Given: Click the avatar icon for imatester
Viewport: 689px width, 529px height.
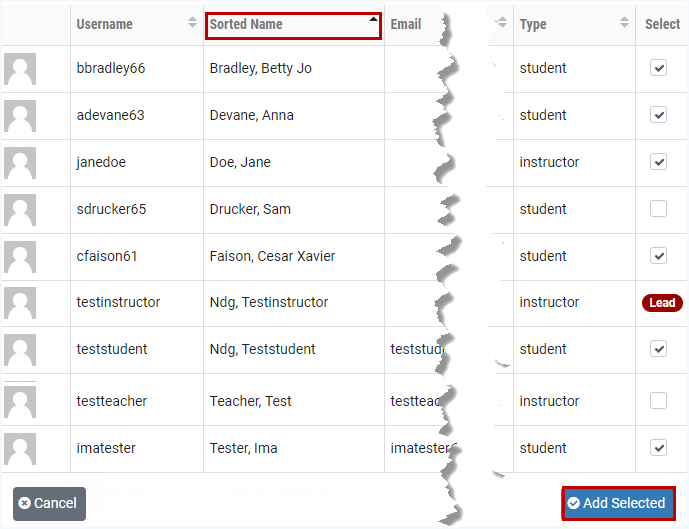Looking at the screenshot, I should (x=20, y=448).
